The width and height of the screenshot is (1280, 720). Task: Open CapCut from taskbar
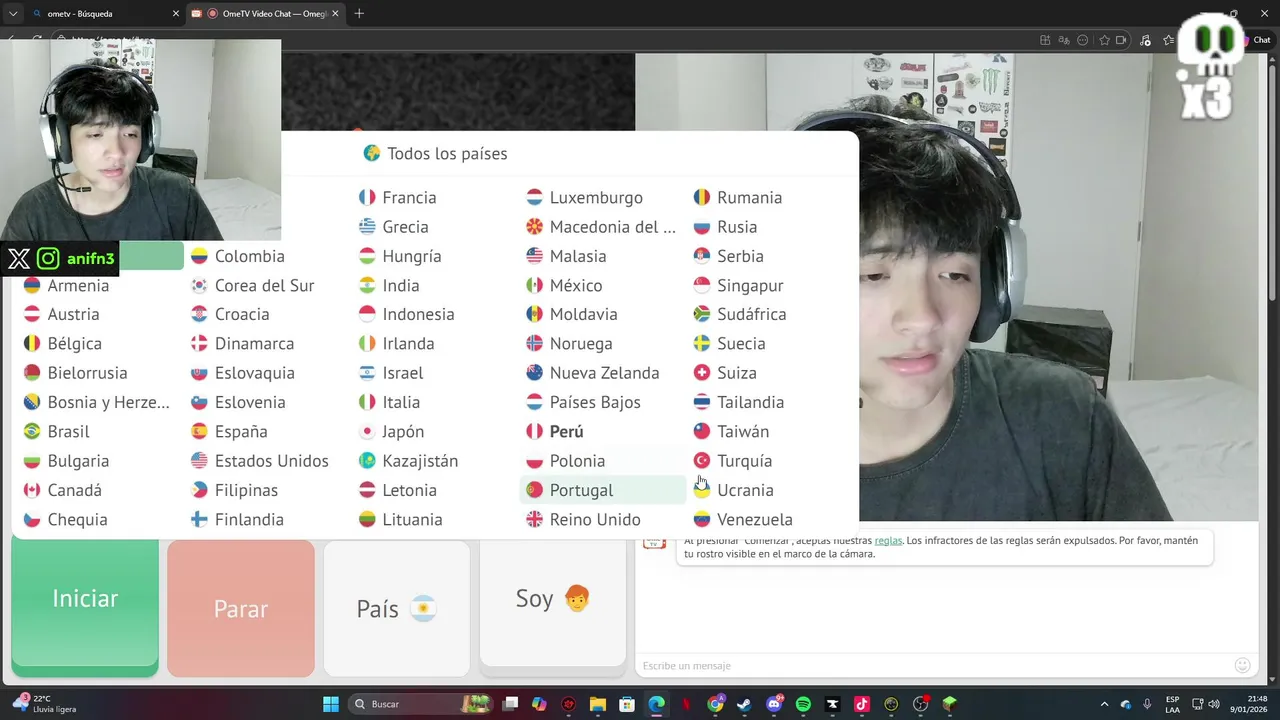(832, 704)
